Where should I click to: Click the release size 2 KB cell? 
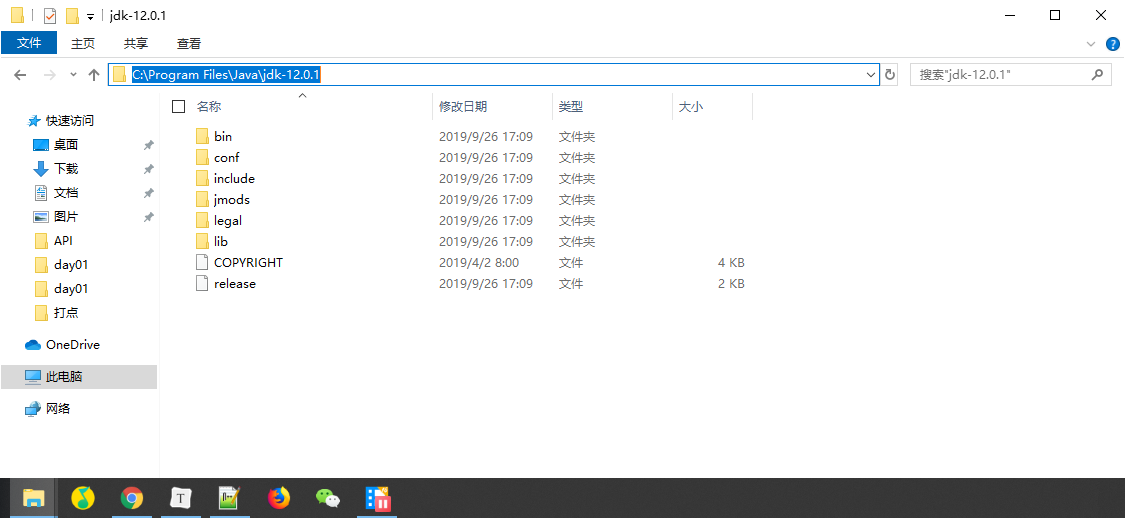pos(731,283)
